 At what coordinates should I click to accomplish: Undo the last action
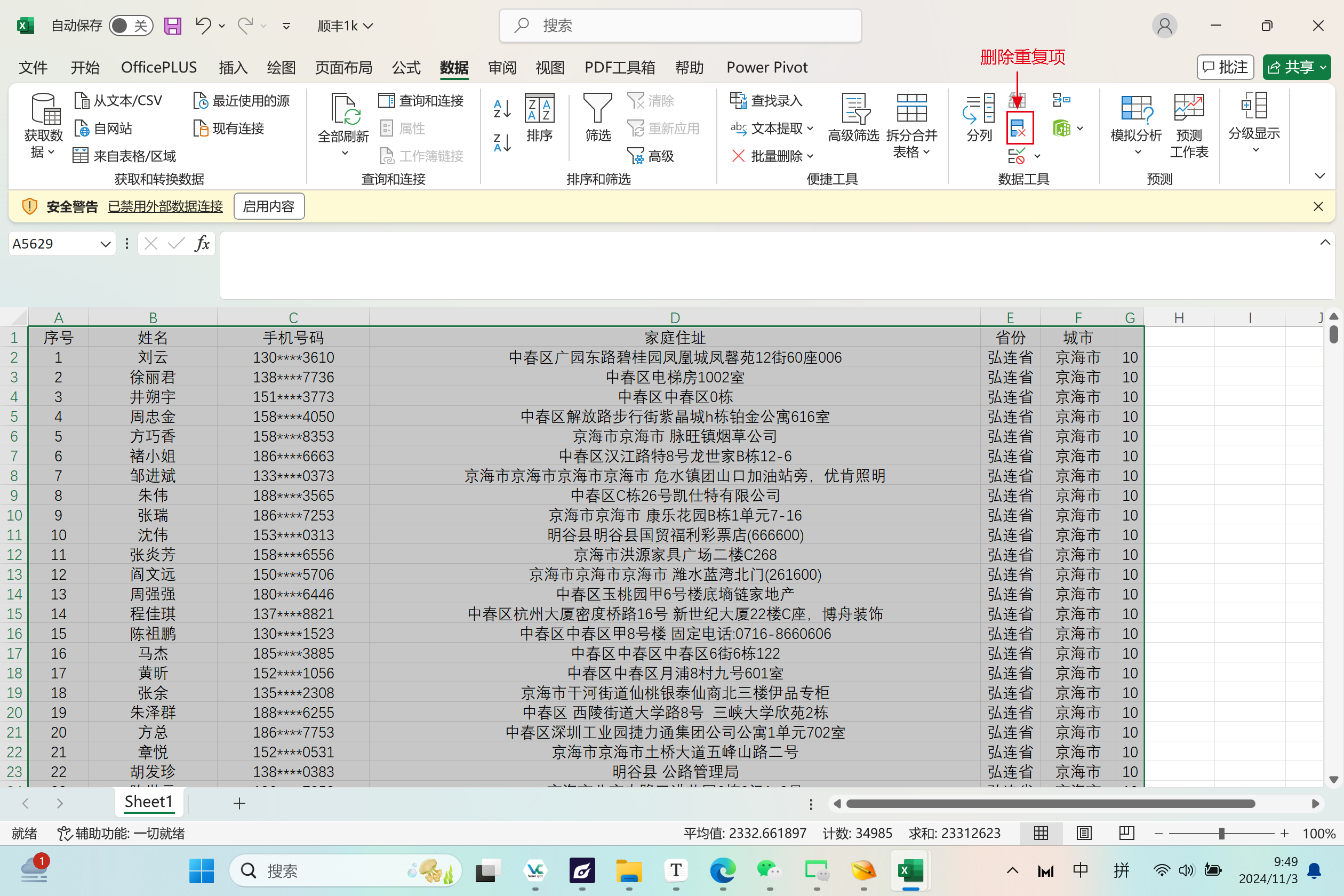coord(203,25)
